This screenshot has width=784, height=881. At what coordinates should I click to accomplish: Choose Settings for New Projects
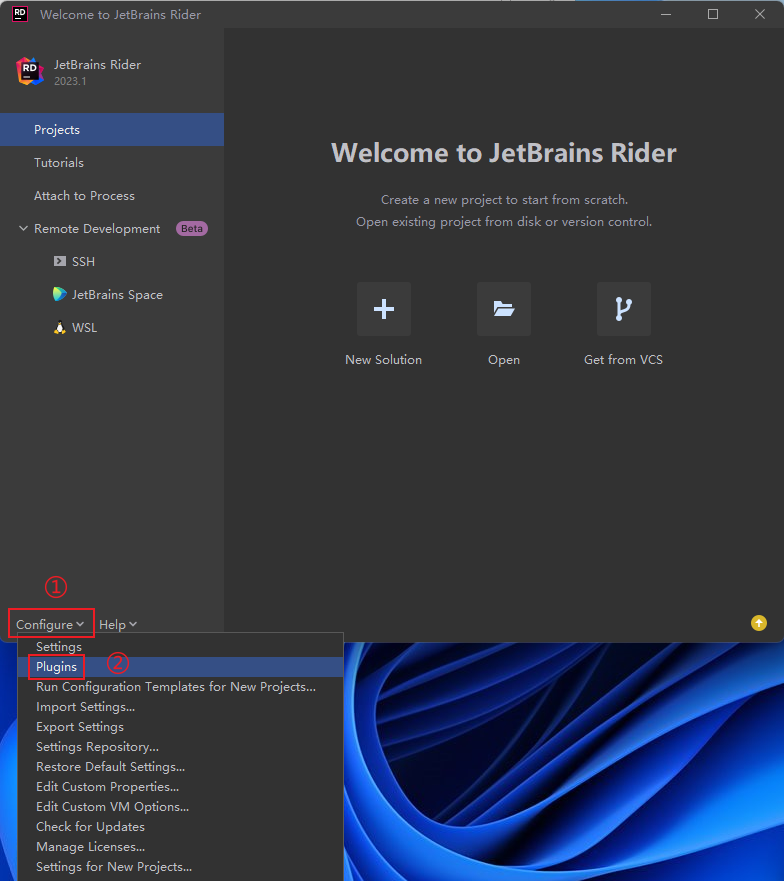[x=180, y=867]
